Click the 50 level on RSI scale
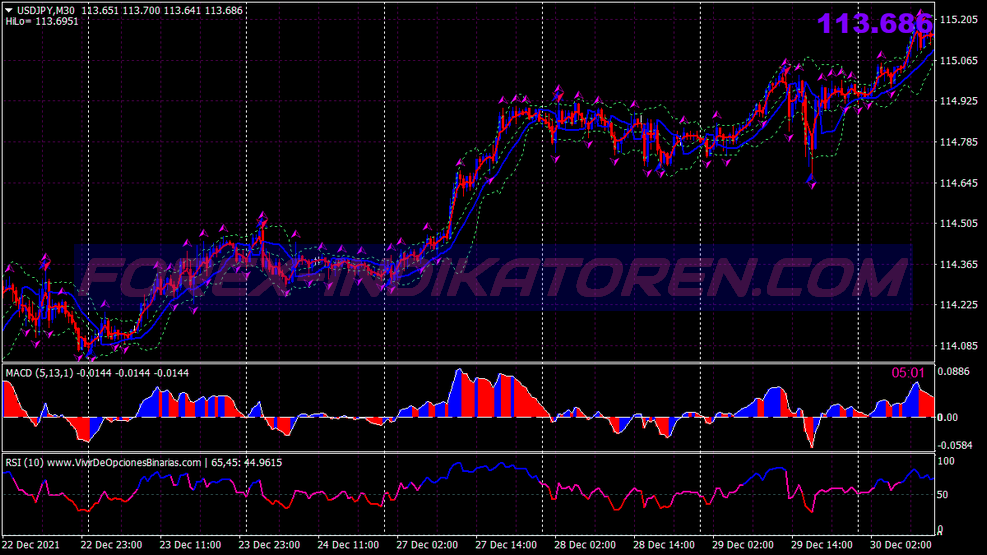This screenshot has width=987, height=555. click(943, 495)
